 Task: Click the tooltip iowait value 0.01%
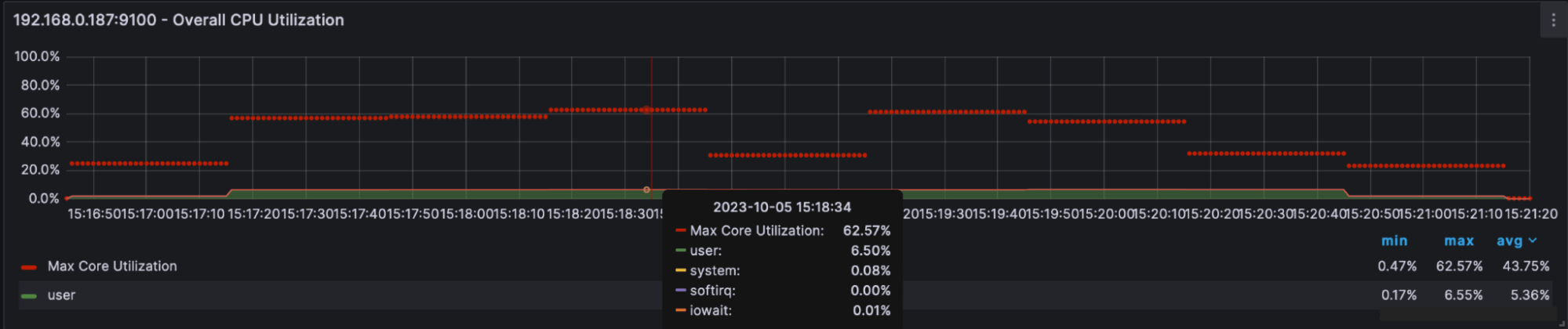tap(871, 311)
